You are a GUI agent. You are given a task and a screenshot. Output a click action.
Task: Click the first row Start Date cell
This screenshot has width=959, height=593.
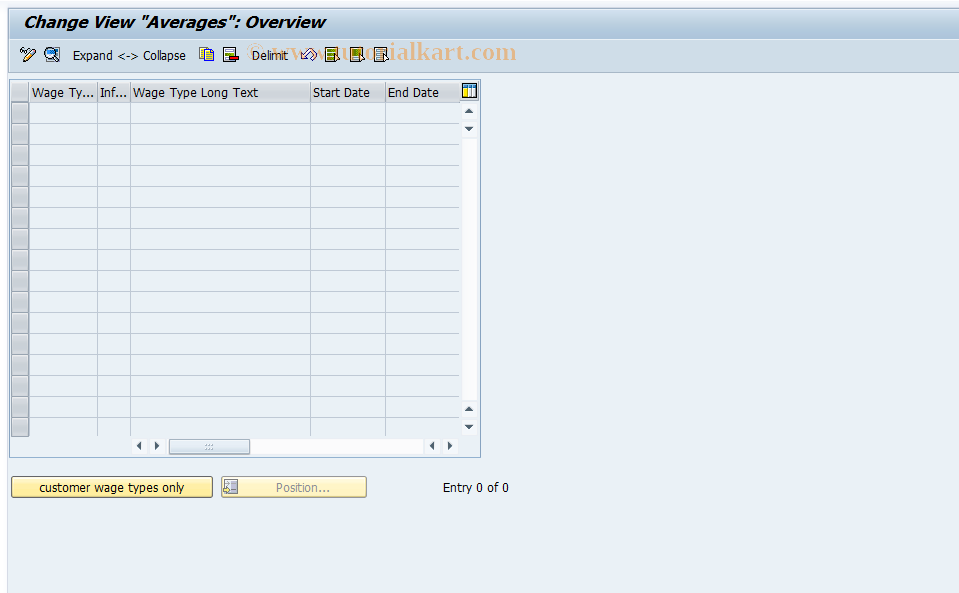pyautogui.click(x=347, y=113)
